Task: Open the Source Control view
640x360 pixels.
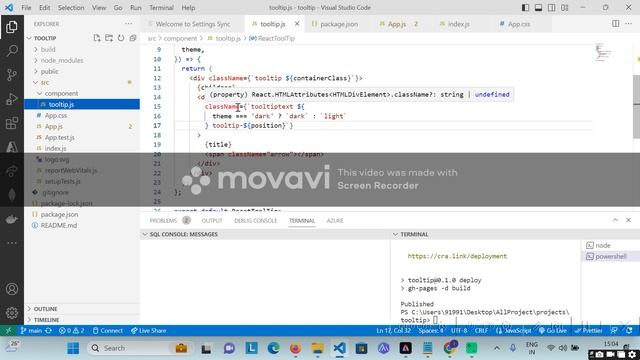Action: 12,75
